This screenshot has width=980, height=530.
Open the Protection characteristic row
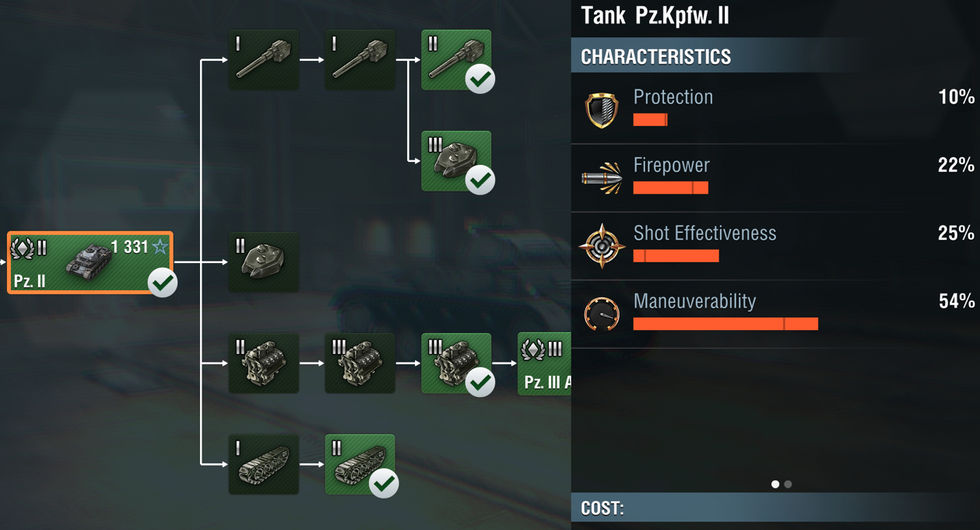pyautogui.click(x=775, y=110)
